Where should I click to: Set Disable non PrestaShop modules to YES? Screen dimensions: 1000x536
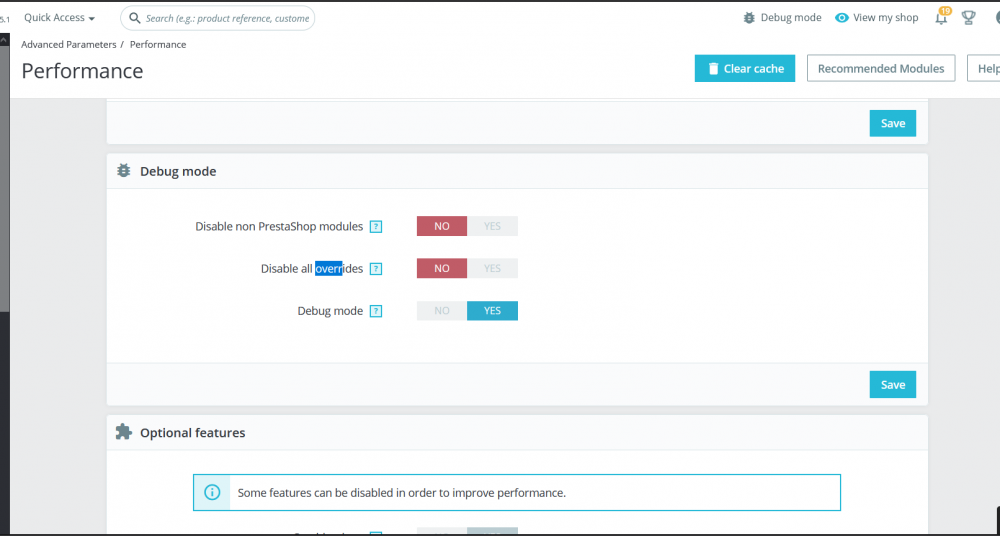coord(492,226)
